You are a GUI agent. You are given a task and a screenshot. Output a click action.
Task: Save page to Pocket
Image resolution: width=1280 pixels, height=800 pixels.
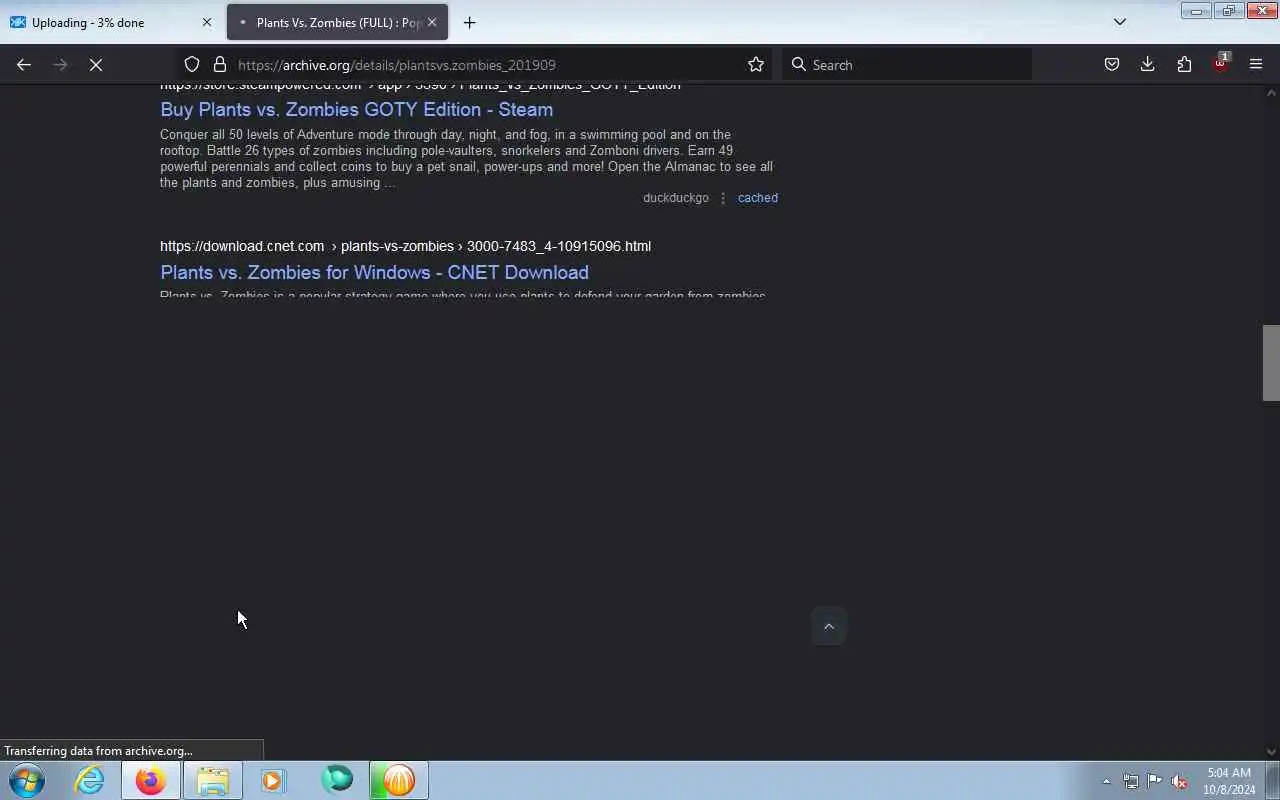tap(1112, 64)
